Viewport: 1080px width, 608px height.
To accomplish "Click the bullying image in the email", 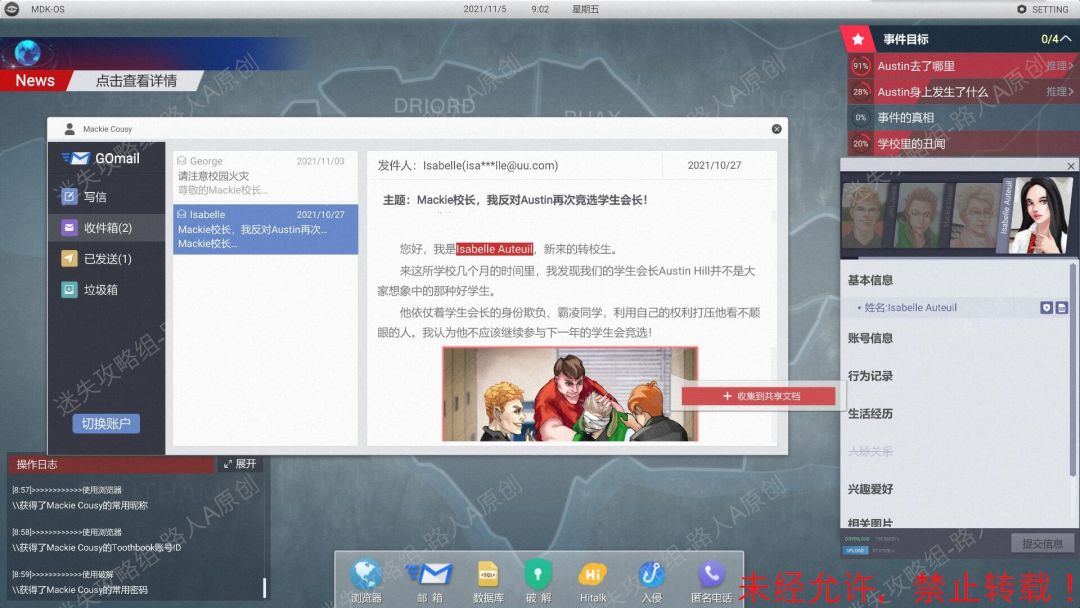I will pyautogui.click(x=570, y=394).
